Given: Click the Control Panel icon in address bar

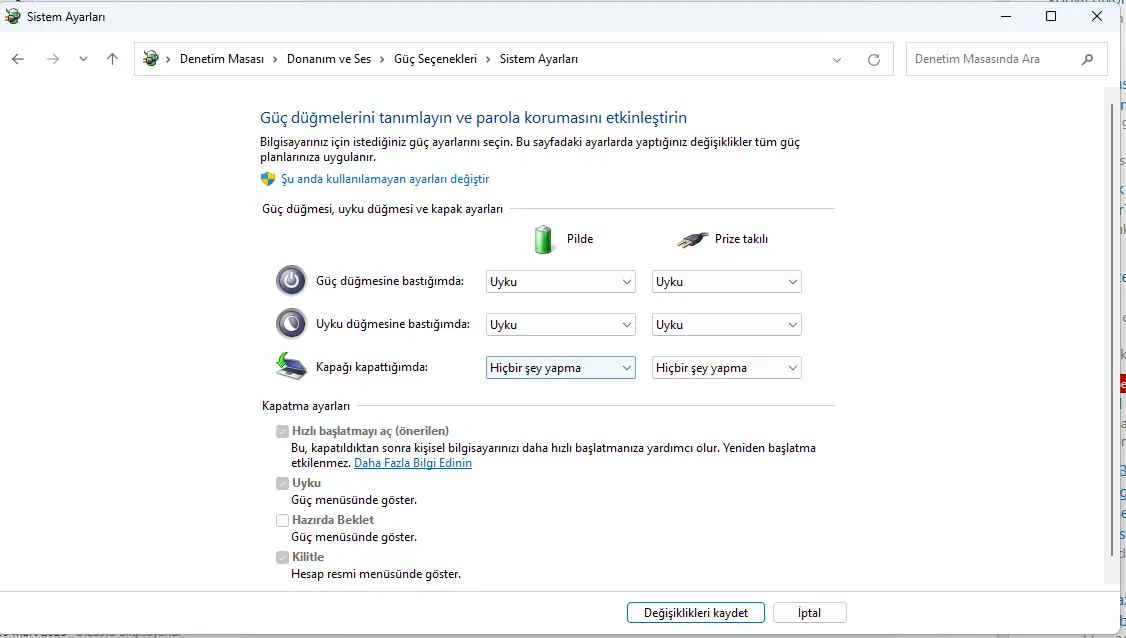Looking at the screenshot, I should (151, 59).
